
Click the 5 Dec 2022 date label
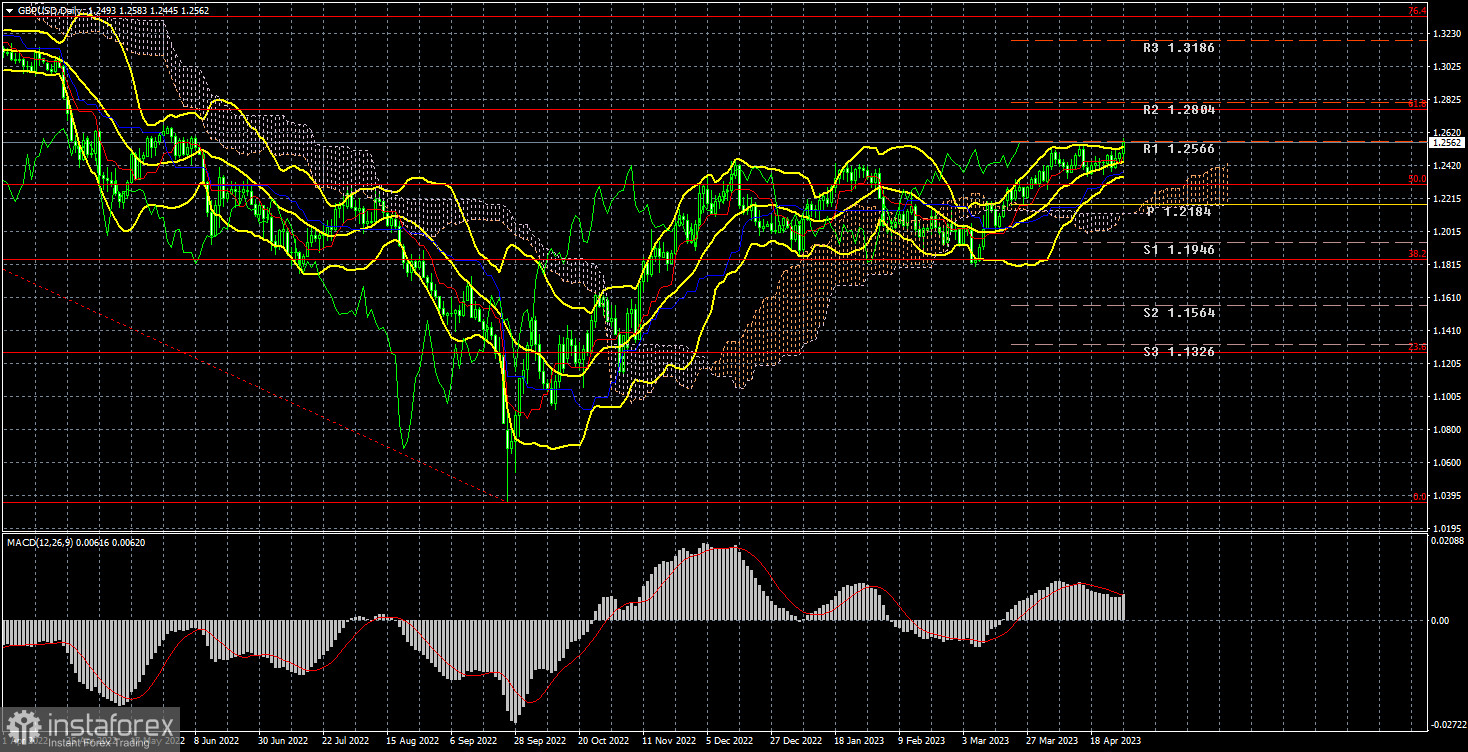(729, 743)
